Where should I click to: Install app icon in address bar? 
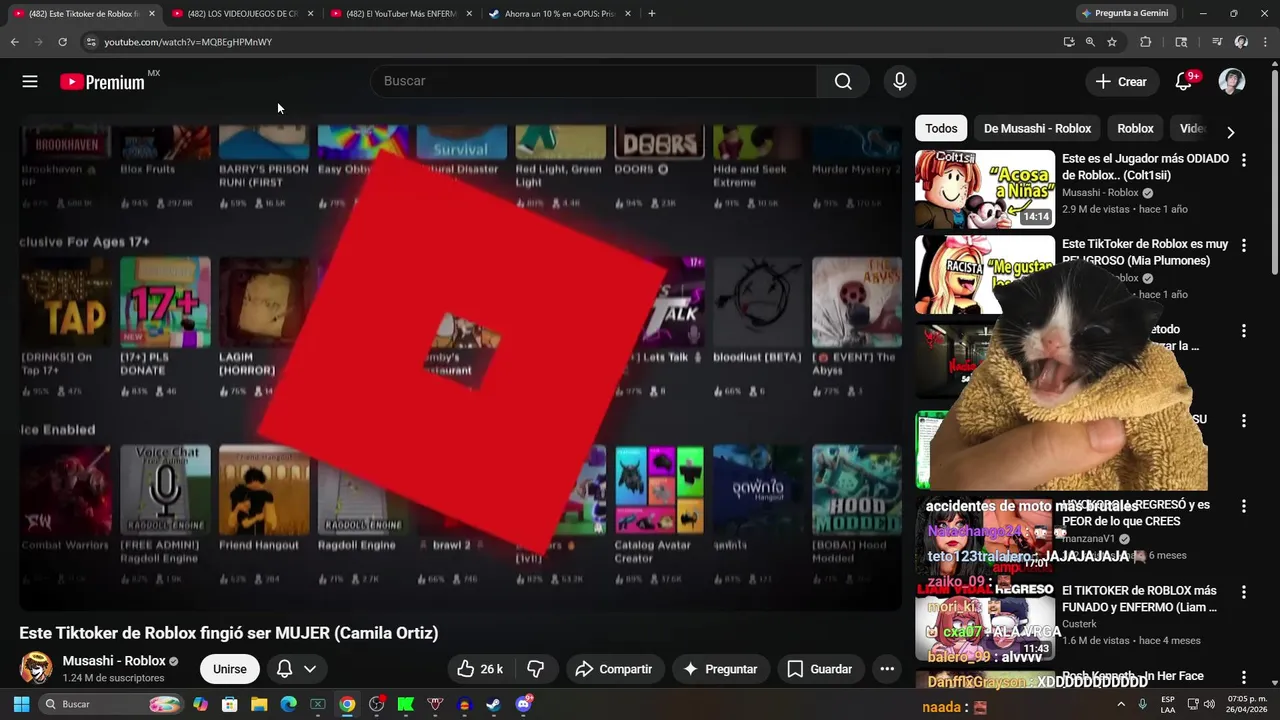pyautogui.click(x=1069, y=42)
